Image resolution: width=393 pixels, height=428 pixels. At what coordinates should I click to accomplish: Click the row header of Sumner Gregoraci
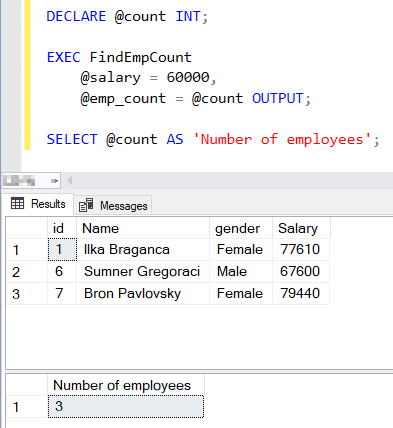click(x=27, y=272)
